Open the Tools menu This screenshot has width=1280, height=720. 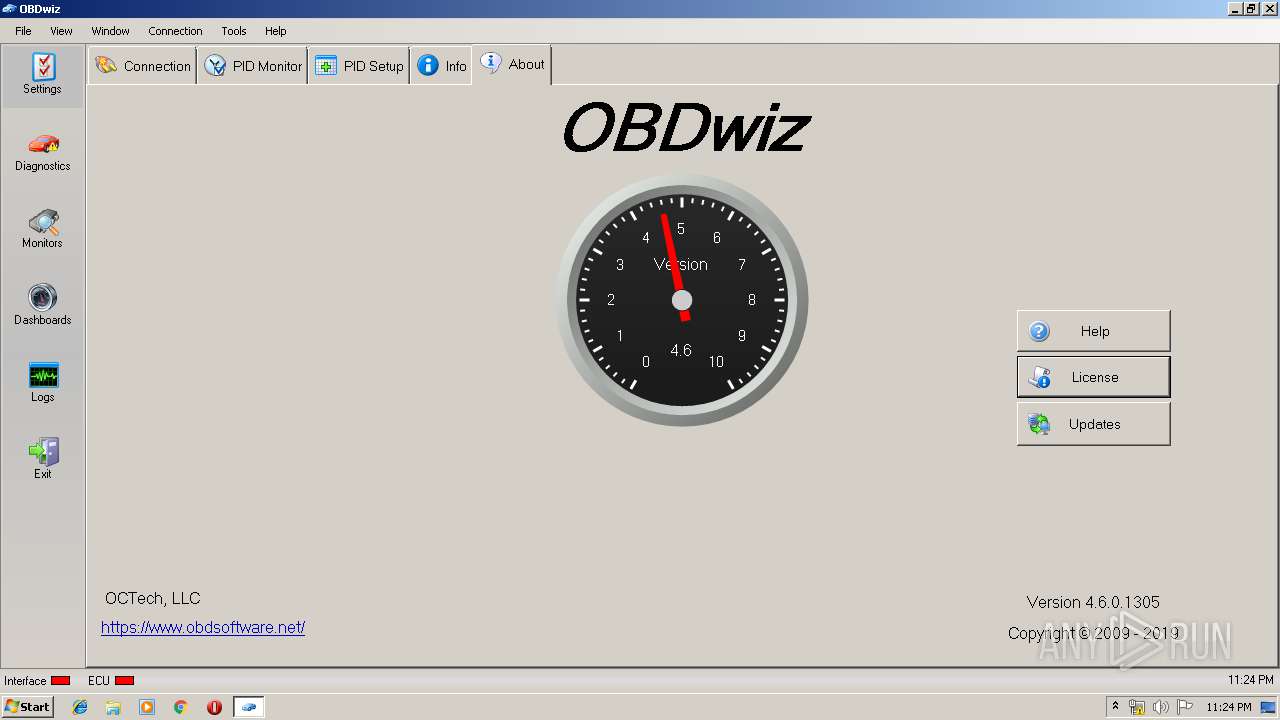click(234, 31)
